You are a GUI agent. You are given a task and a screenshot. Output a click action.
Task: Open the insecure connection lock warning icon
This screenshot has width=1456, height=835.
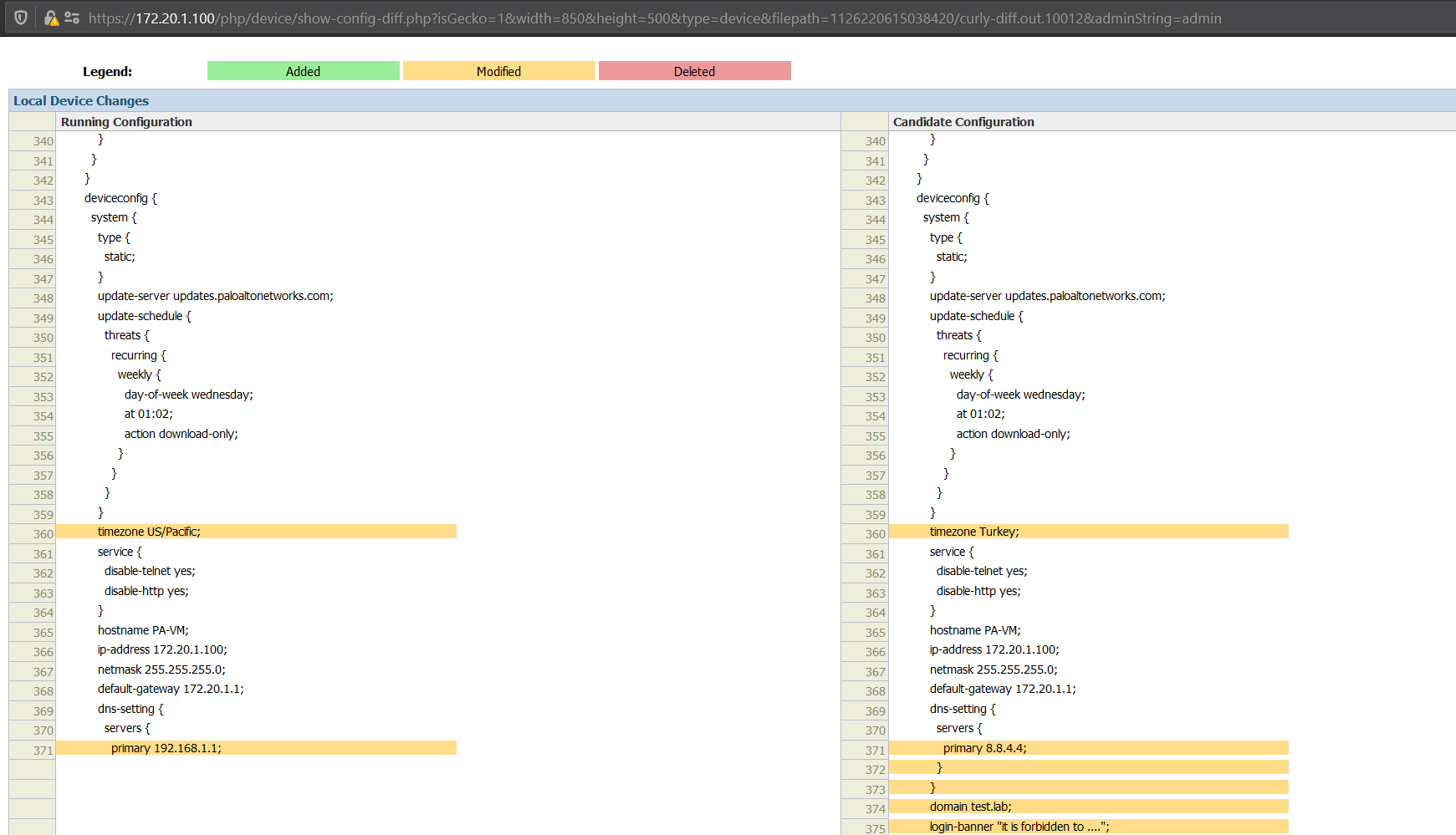tap(51, 18)
